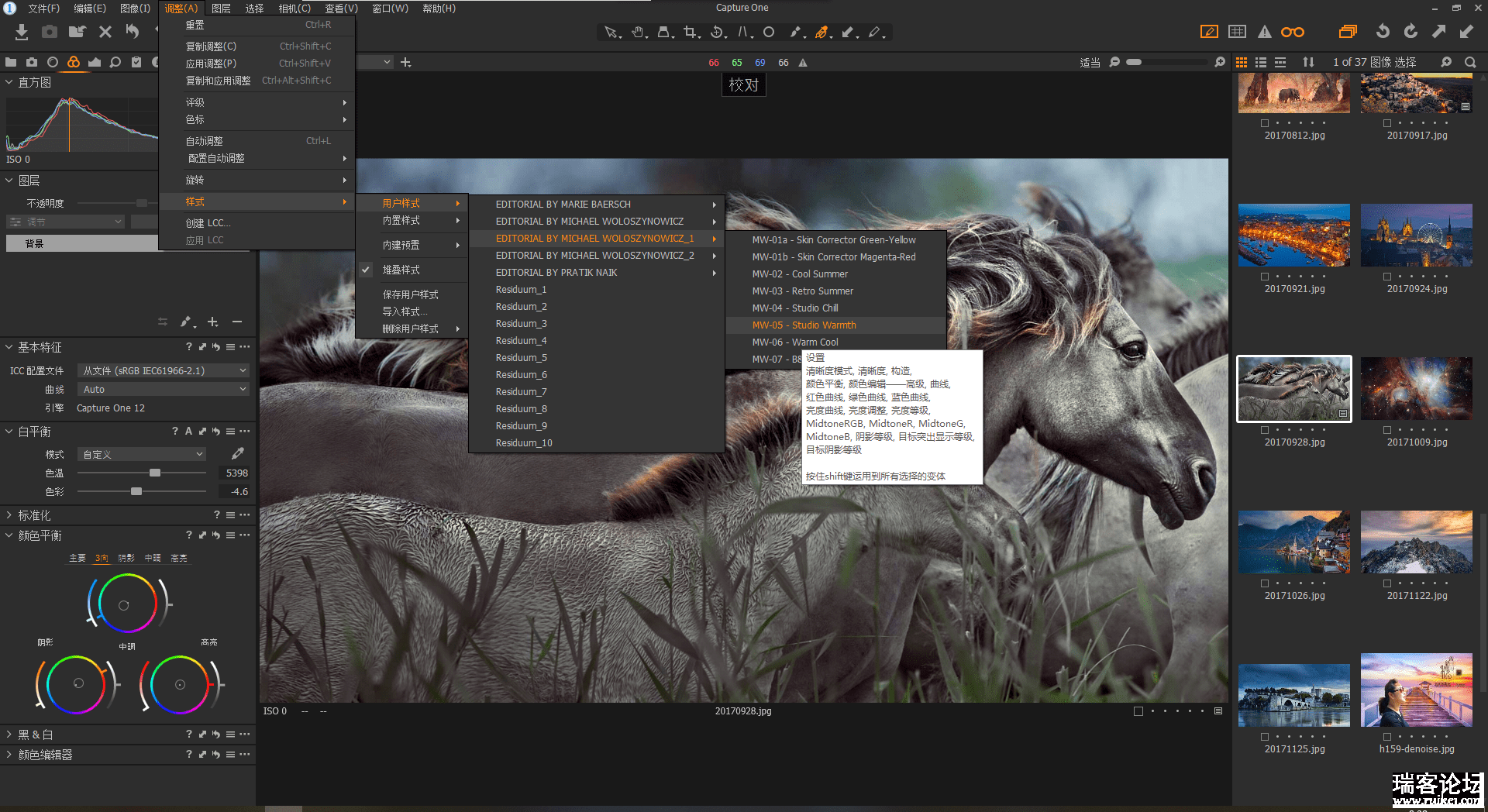Select the Rotation tool
Image resolution: width=1488 pixels, height=812 pixels.
tap(718, 33)
